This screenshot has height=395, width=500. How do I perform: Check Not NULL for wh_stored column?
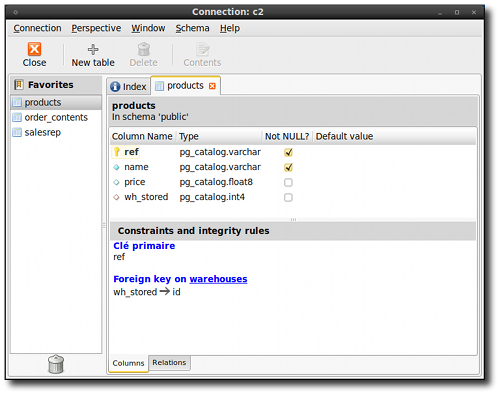[x=288, y=197]
